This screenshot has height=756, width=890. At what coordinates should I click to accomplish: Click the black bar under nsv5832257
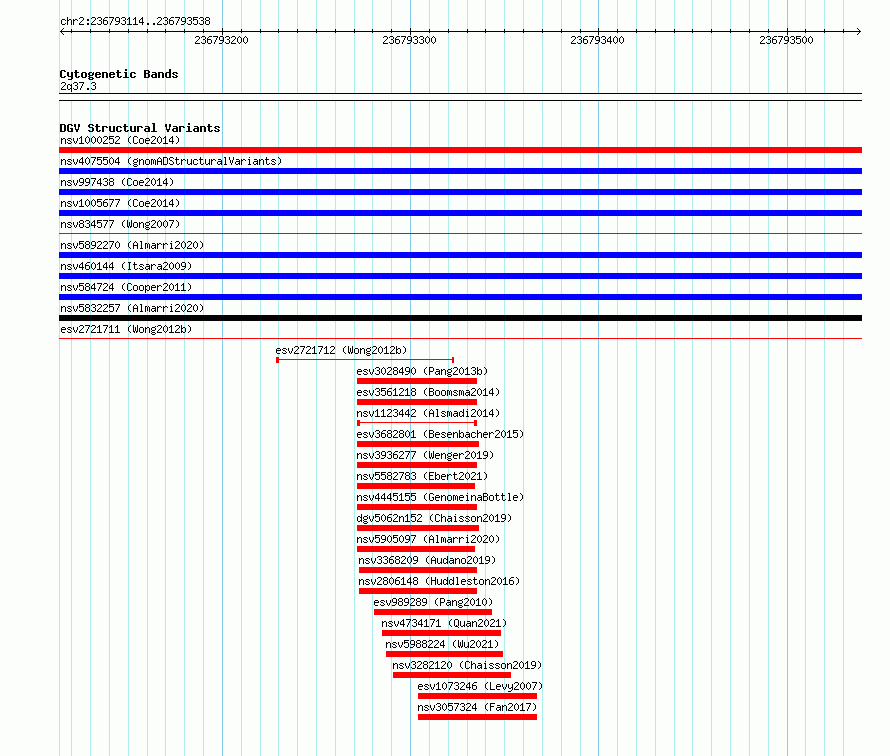[460, 318]
